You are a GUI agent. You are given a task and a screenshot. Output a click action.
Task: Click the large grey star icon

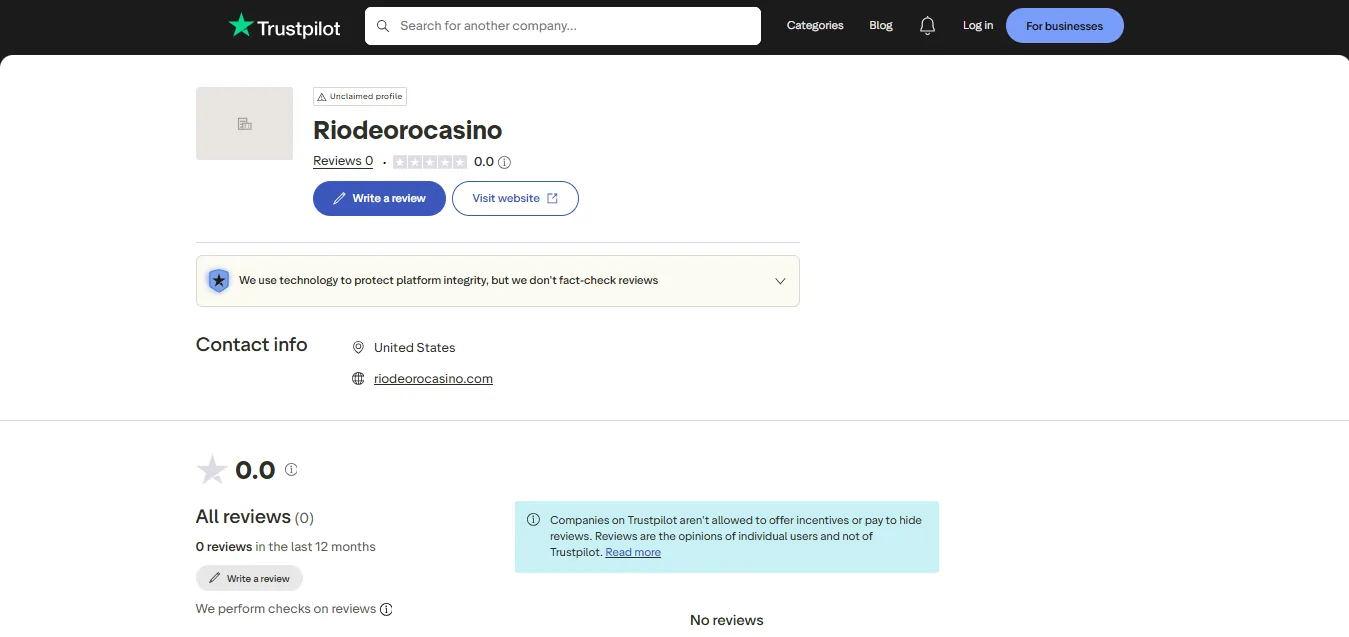[x=212, y=469]
